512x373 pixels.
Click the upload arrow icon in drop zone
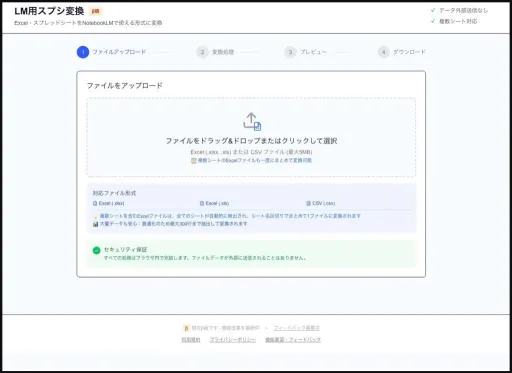point(252,121)
